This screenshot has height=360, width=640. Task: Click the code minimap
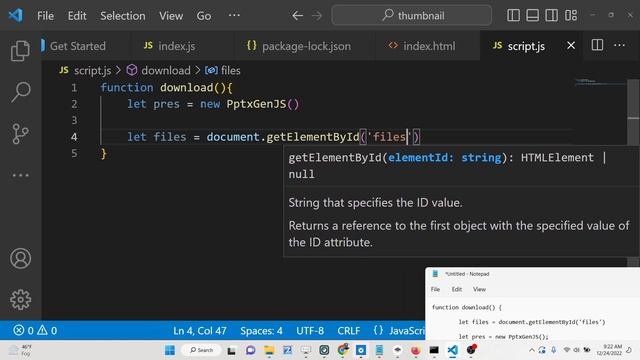[x=600, y=82]
